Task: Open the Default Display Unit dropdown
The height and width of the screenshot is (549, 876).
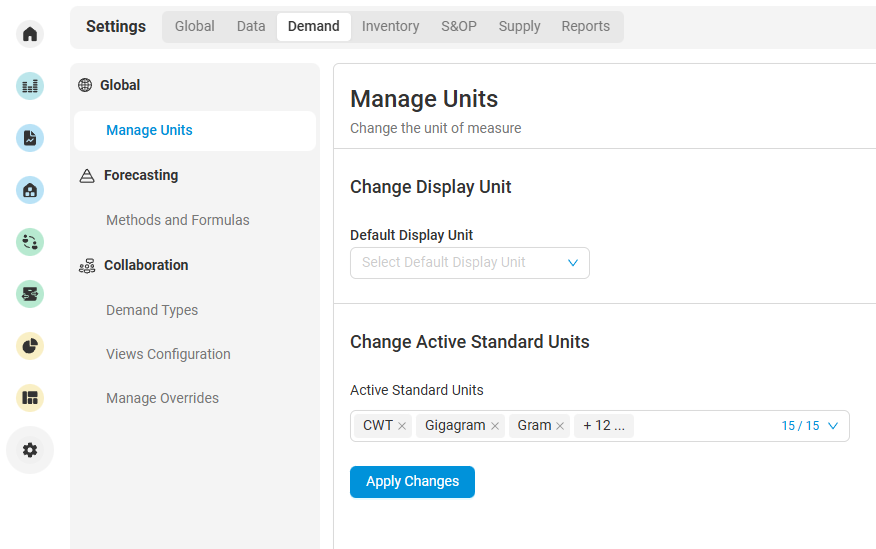Action: tap(469, 263)
